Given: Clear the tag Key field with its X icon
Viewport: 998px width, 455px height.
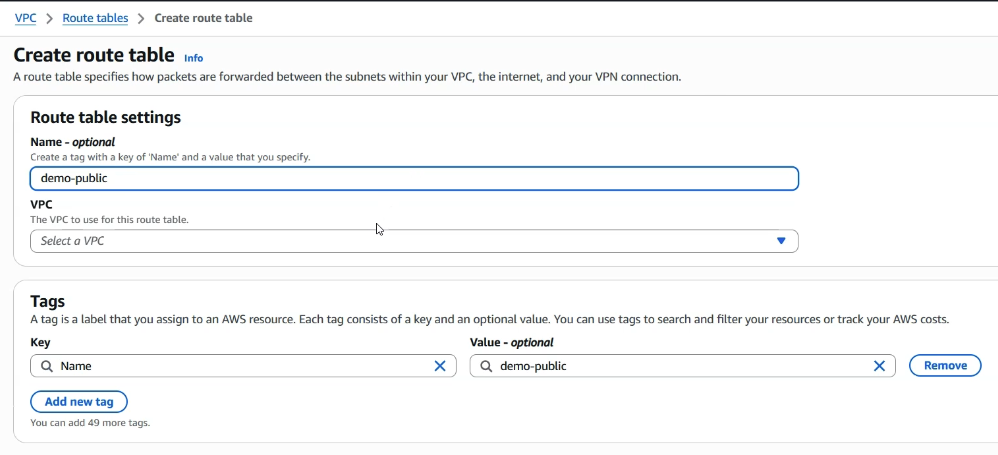Looking at the screenshot, I should (439, 366).
